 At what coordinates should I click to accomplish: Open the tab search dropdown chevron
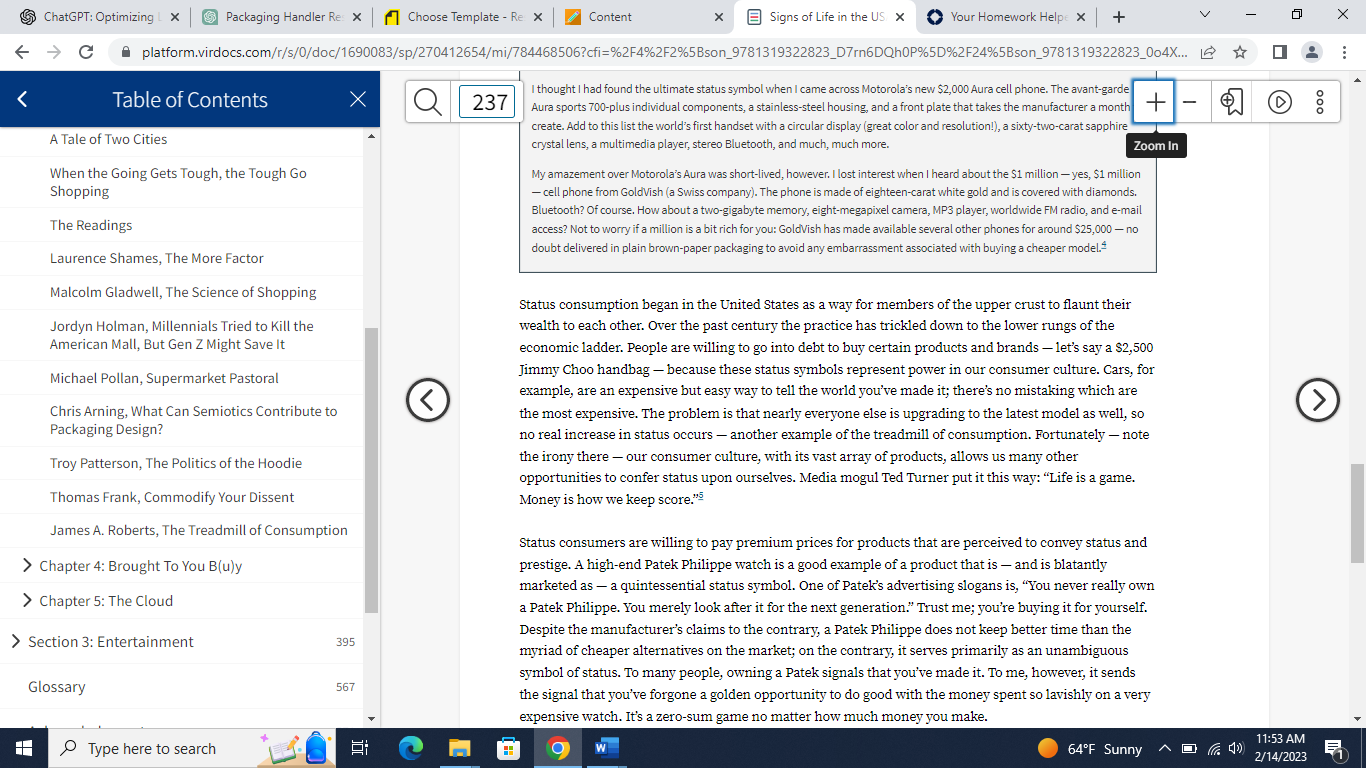click(1203, 16)
